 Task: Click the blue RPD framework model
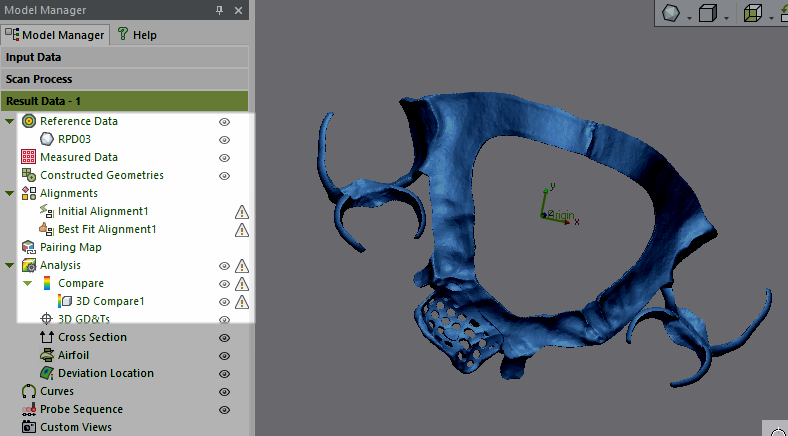[x=452, y=201]
